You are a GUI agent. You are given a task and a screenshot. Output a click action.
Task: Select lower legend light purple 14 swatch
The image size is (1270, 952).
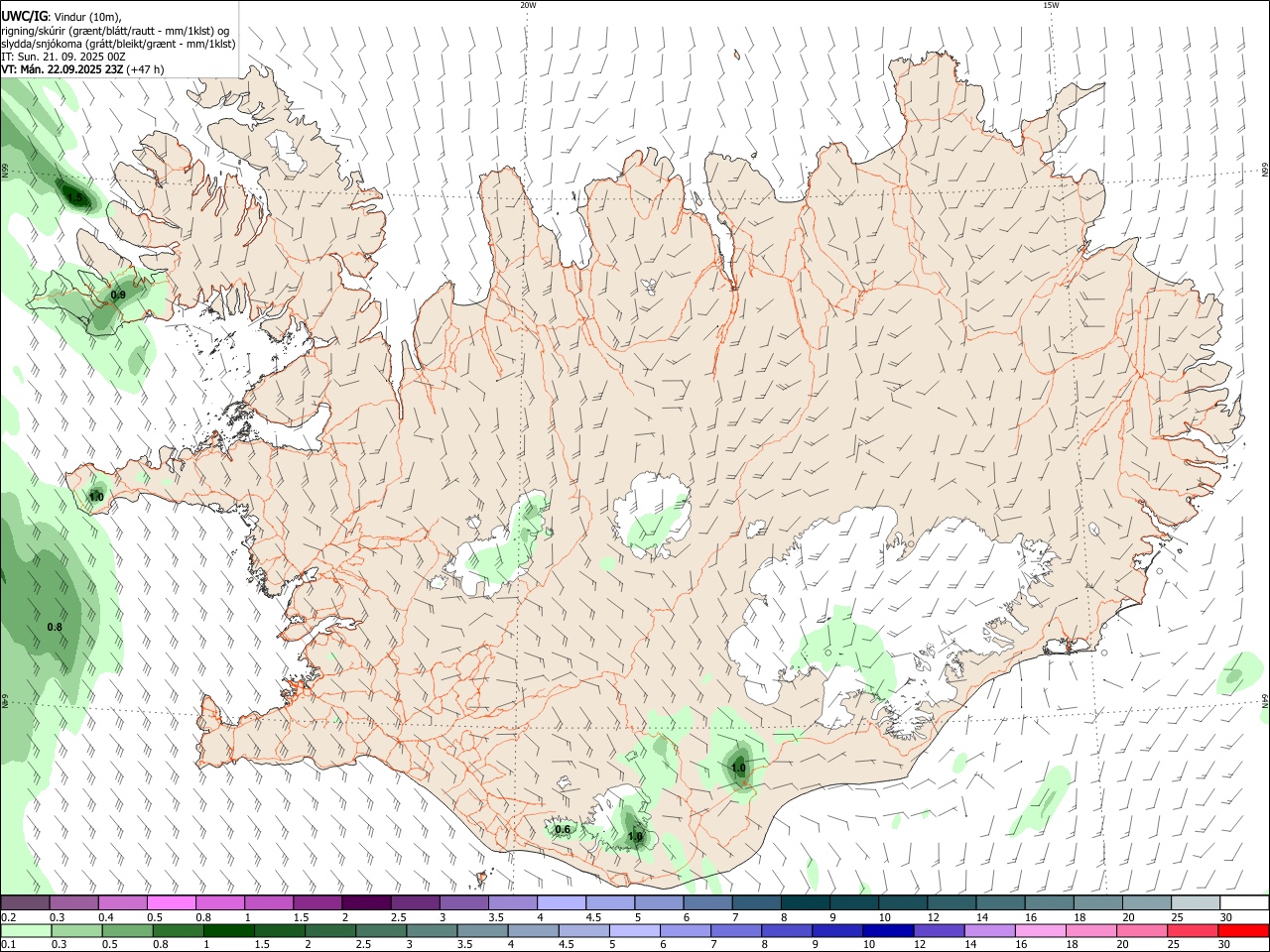coord(989,930)
